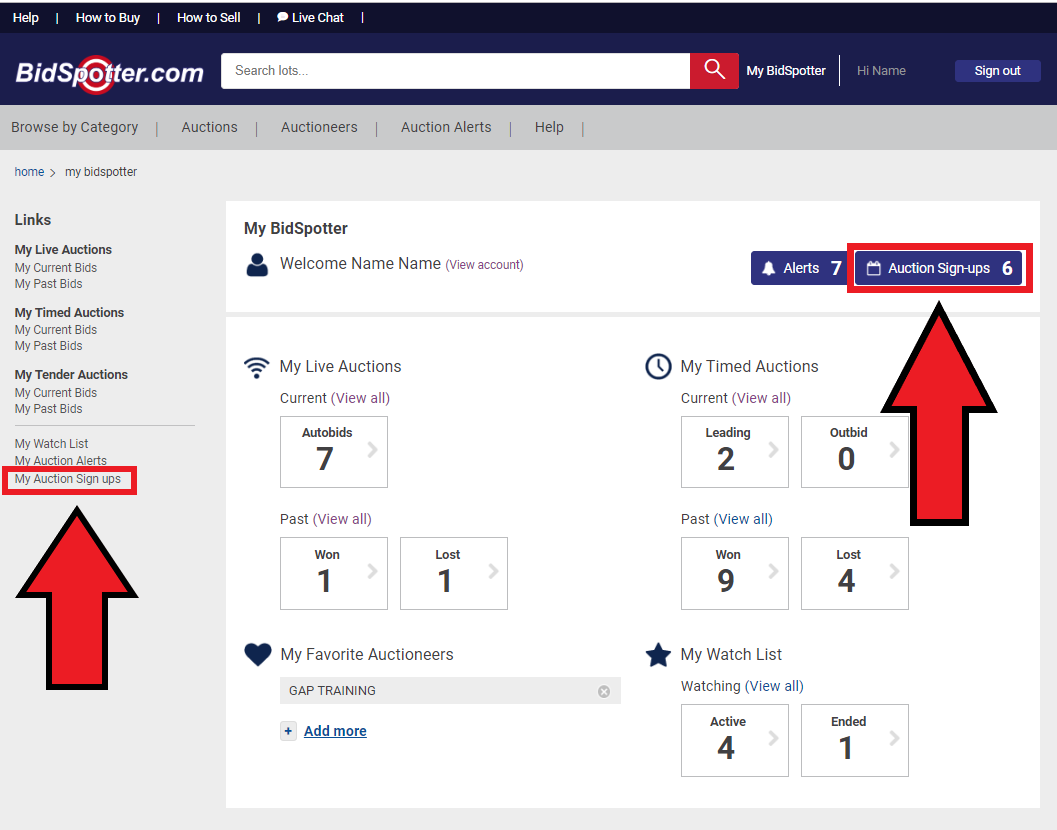Click the Hi Name greeting text
Screen dimensions: 1057x830
[881, 71]
